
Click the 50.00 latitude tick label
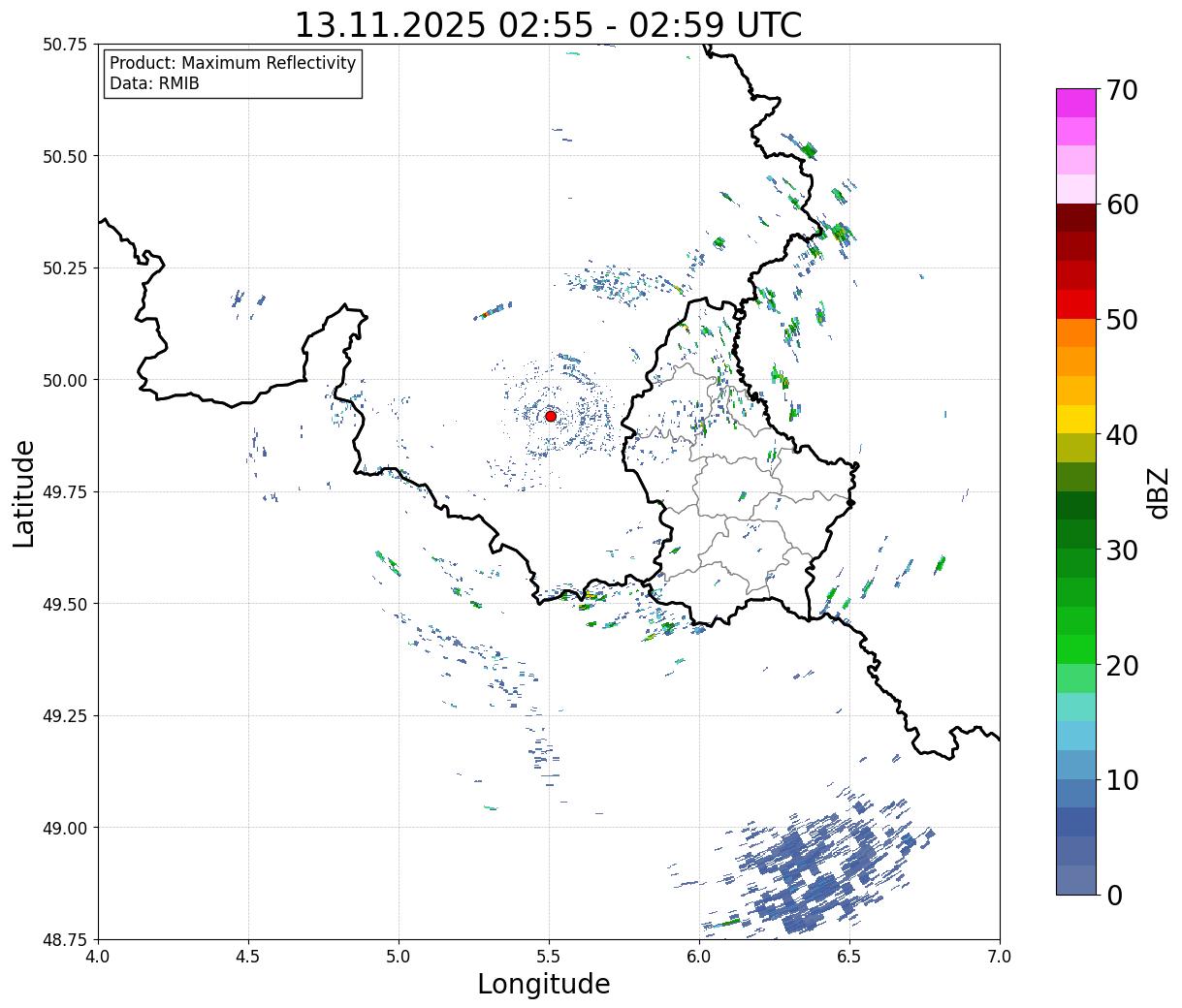(65, 380)
